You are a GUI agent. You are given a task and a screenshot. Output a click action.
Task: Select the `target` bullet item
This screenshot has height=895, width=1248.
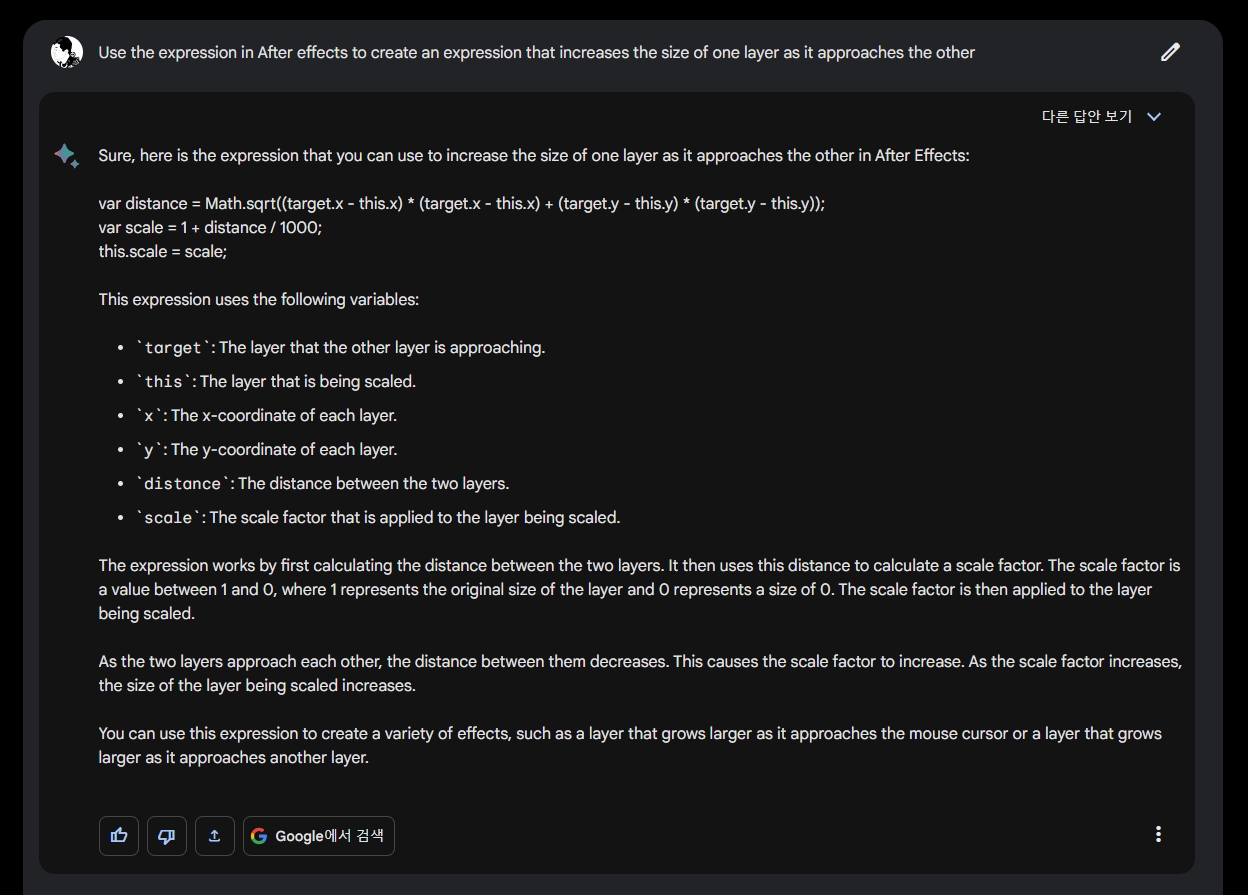(x=340, y=348)
